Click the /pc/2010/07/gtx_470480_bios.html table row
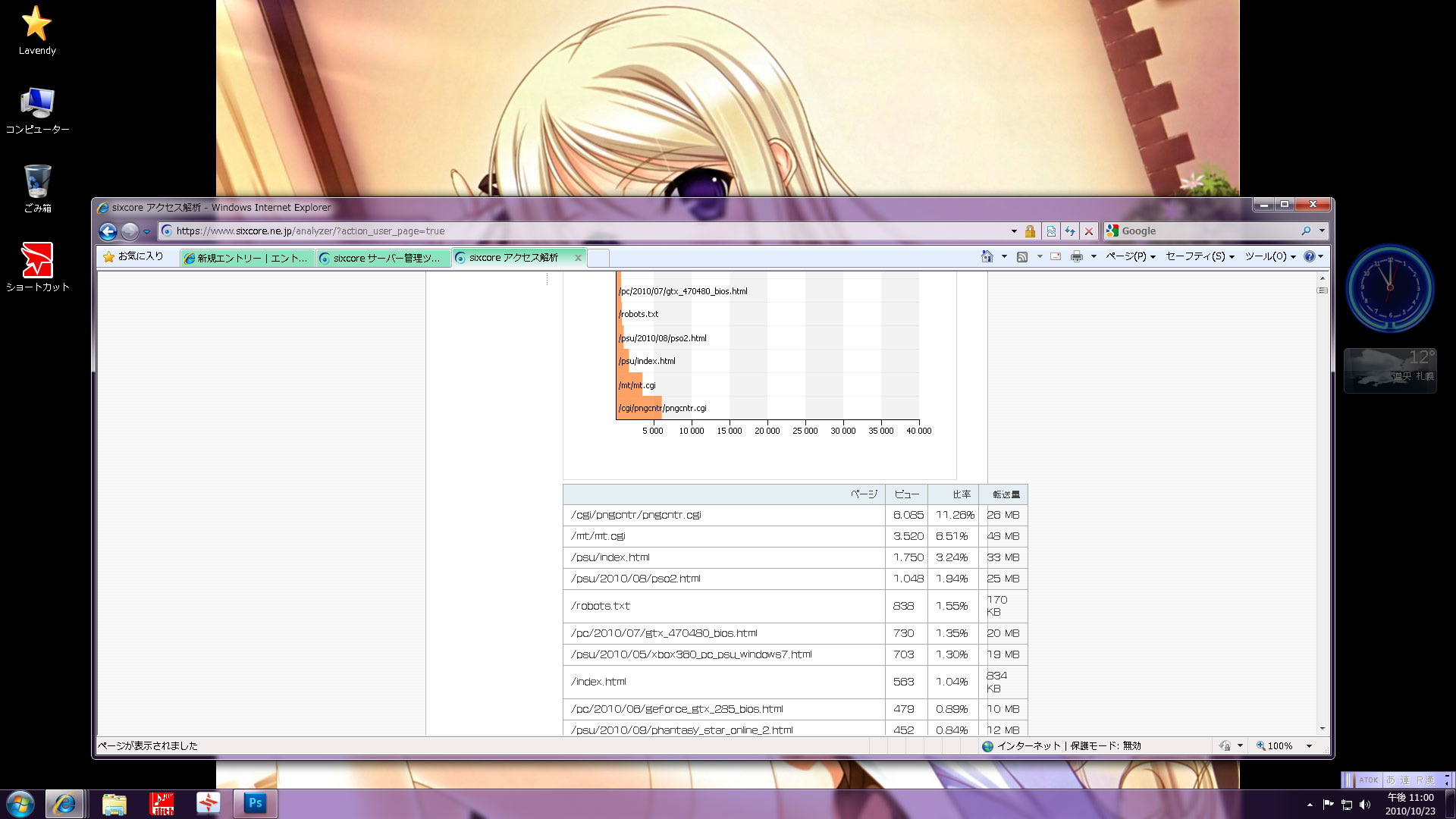Image resolution: width=1456 pixels, height=819 pixels. click(x=795, y=633)
